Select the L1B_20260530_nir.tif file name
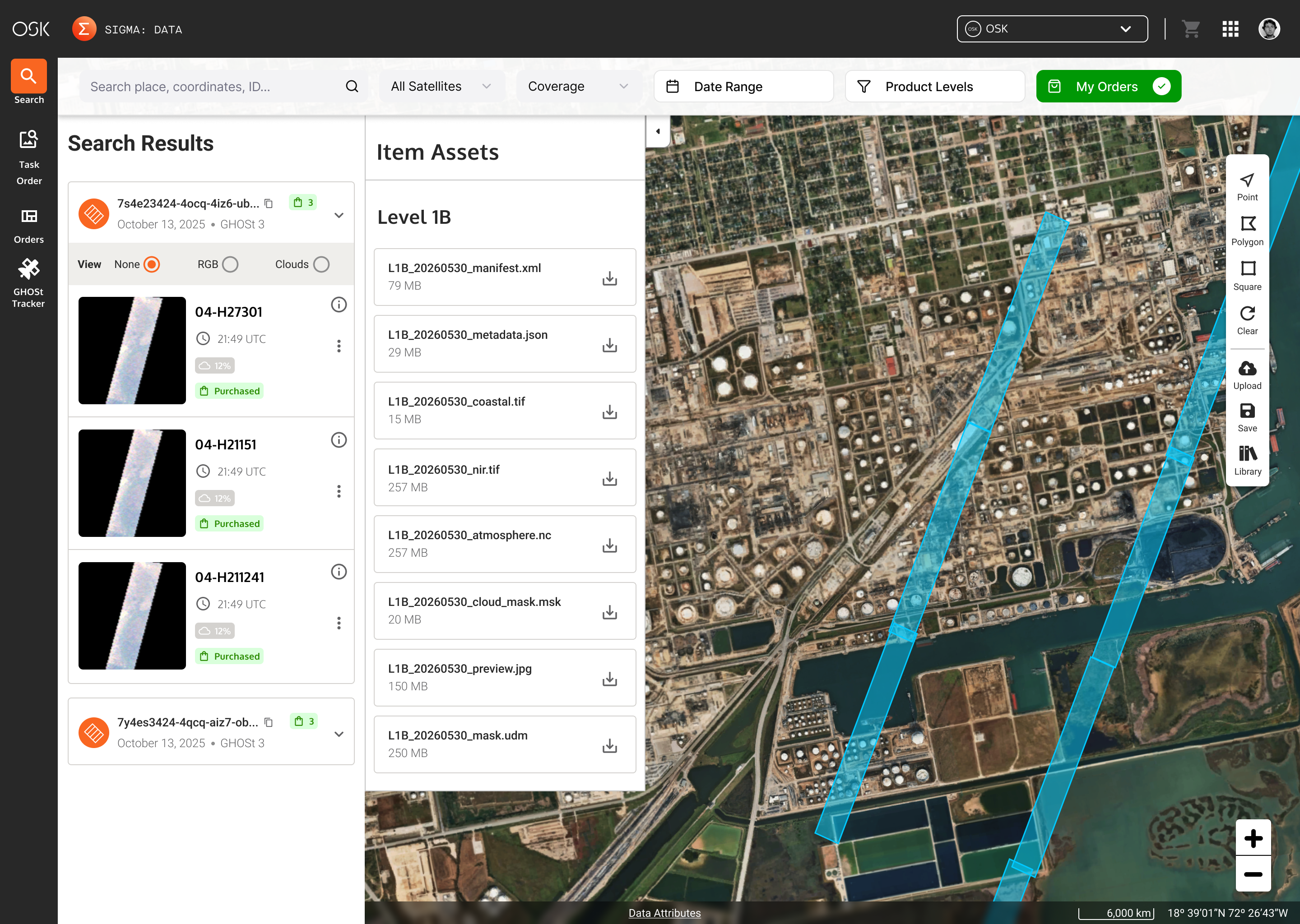This screenshot has width=1300, height=924. pyautogui.click(x=443, y=469)
